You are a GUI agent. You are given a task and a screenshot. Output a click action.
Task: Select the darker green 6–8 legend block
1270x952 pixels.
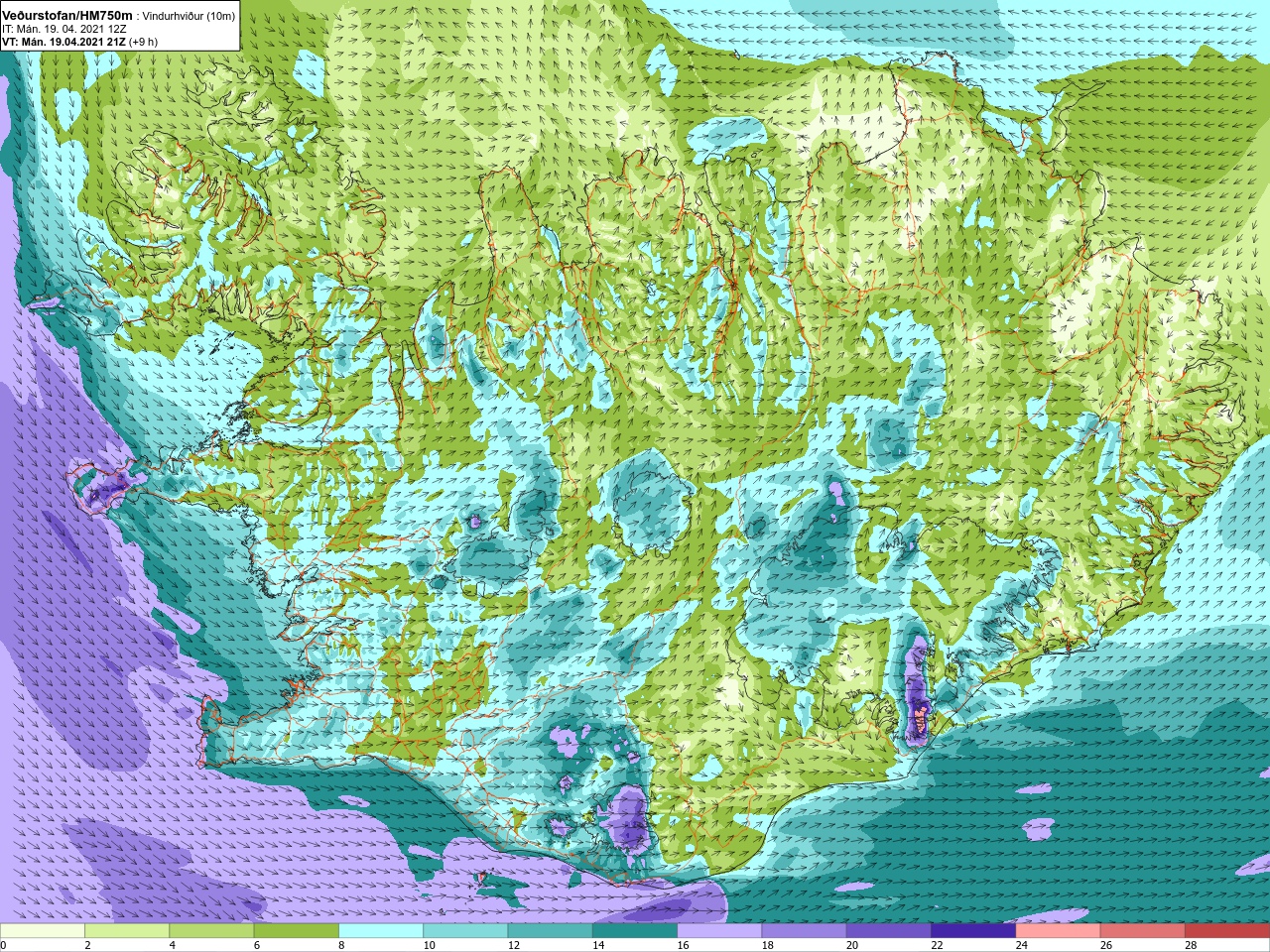[x=297, y=931]
